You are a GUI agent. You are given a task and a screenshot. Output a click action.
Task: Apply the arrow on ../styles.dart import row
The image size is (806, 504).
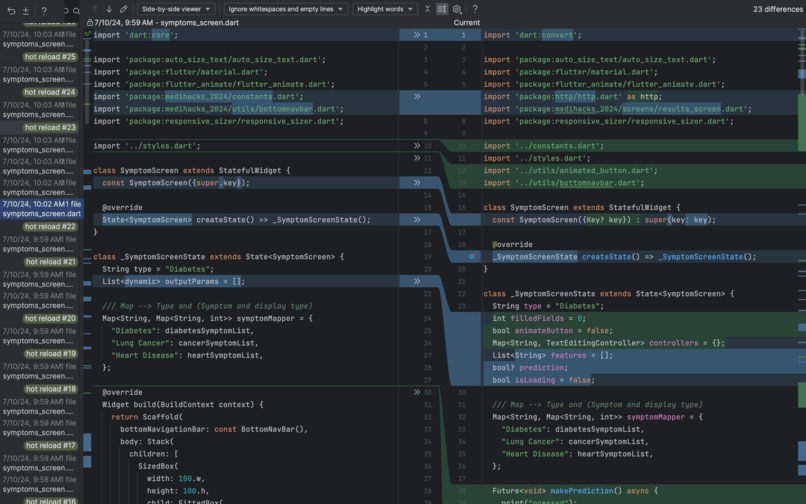coord(417,146)
